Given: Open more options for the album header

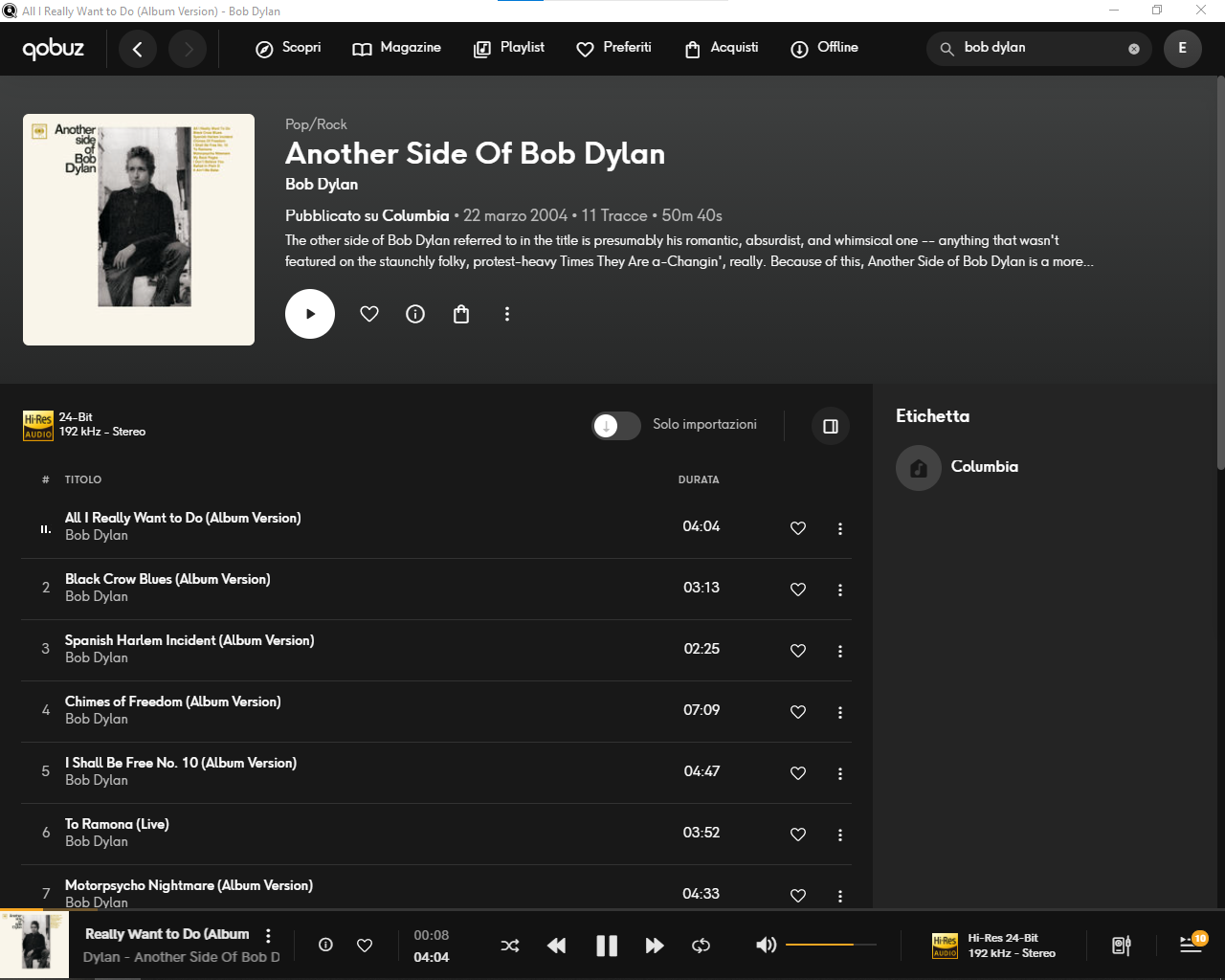Looking at the screenshot, I should pyautogui.click(x=507, y=314).
